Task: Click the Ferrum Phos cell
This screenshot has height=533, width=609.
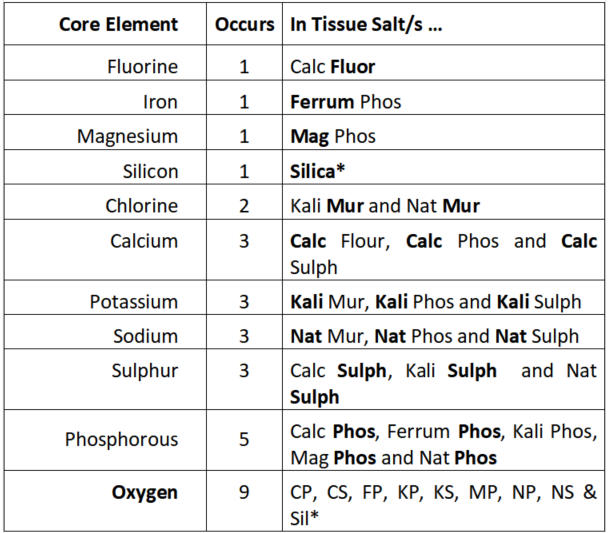Action: click(x=345, y=102)
